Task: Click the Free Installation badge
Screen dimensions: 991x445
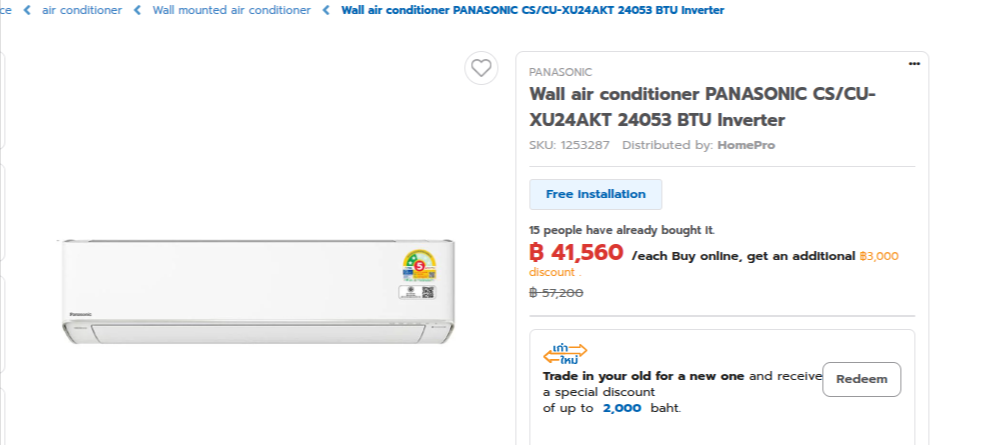Action: [595, 194]
